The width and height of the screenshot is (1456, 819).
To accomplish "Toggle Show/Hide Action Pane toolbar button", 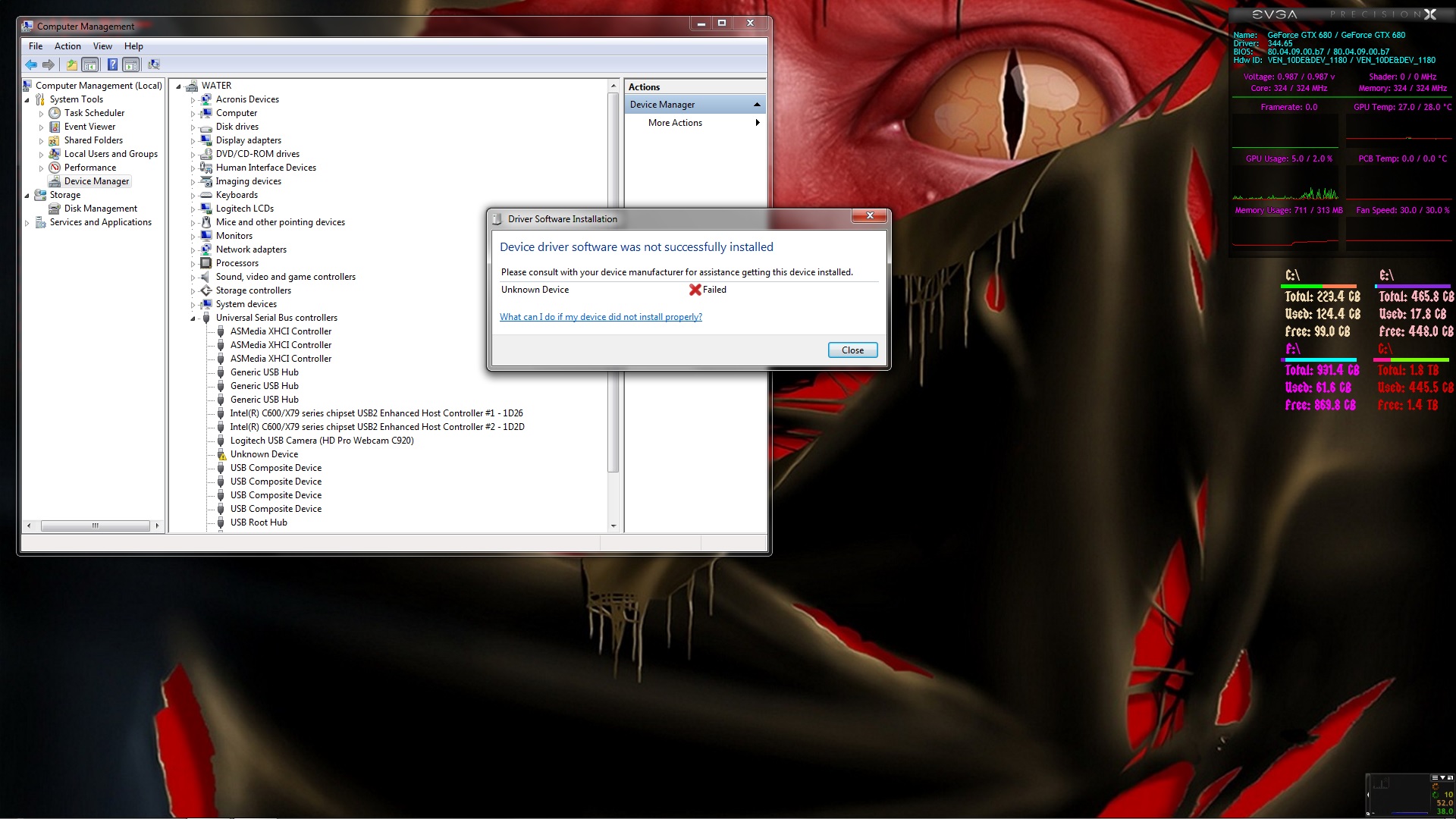I will point(131,65).
